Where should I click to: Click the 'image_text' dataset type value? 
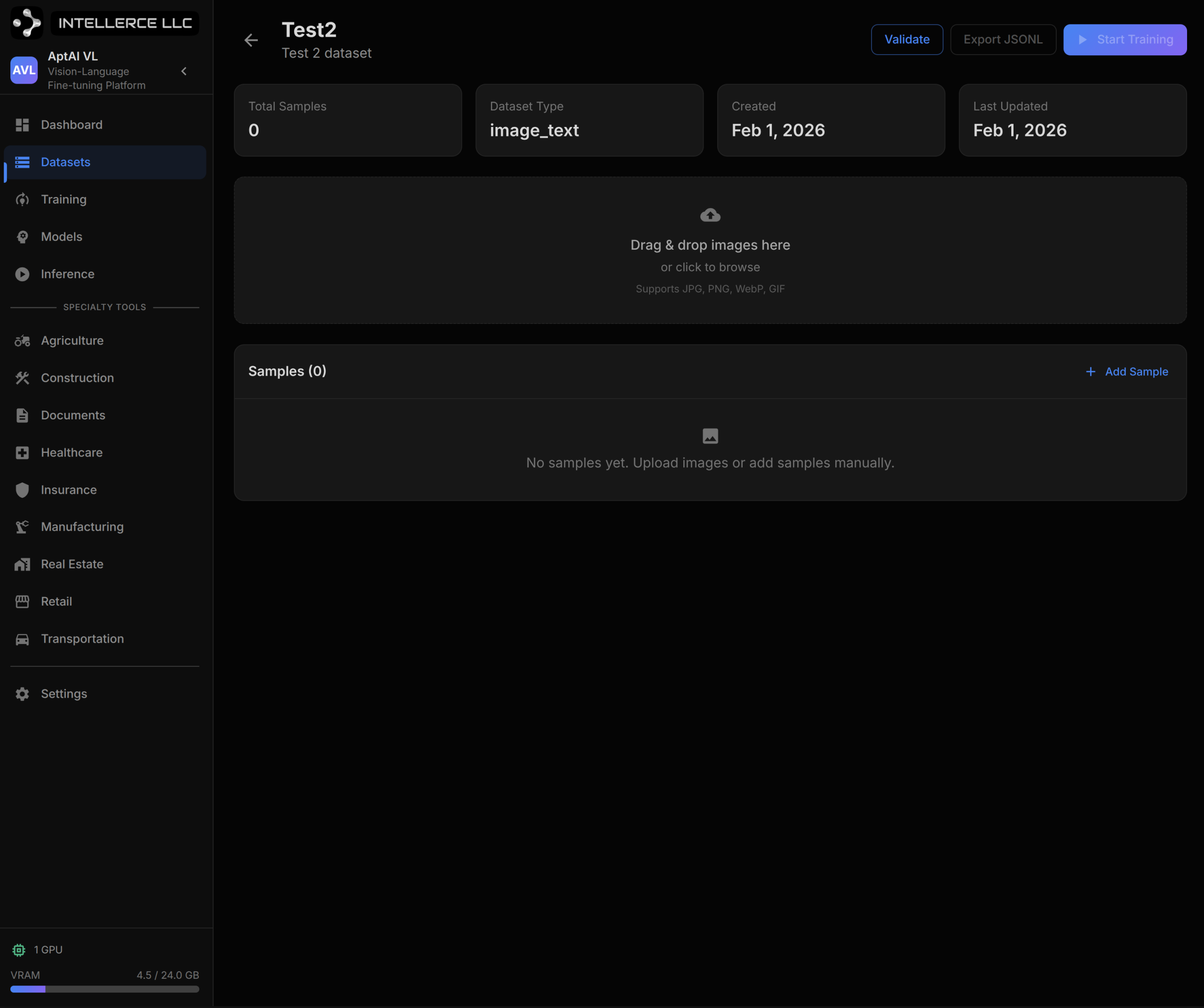pyautogui.click(x=534, y=131)
